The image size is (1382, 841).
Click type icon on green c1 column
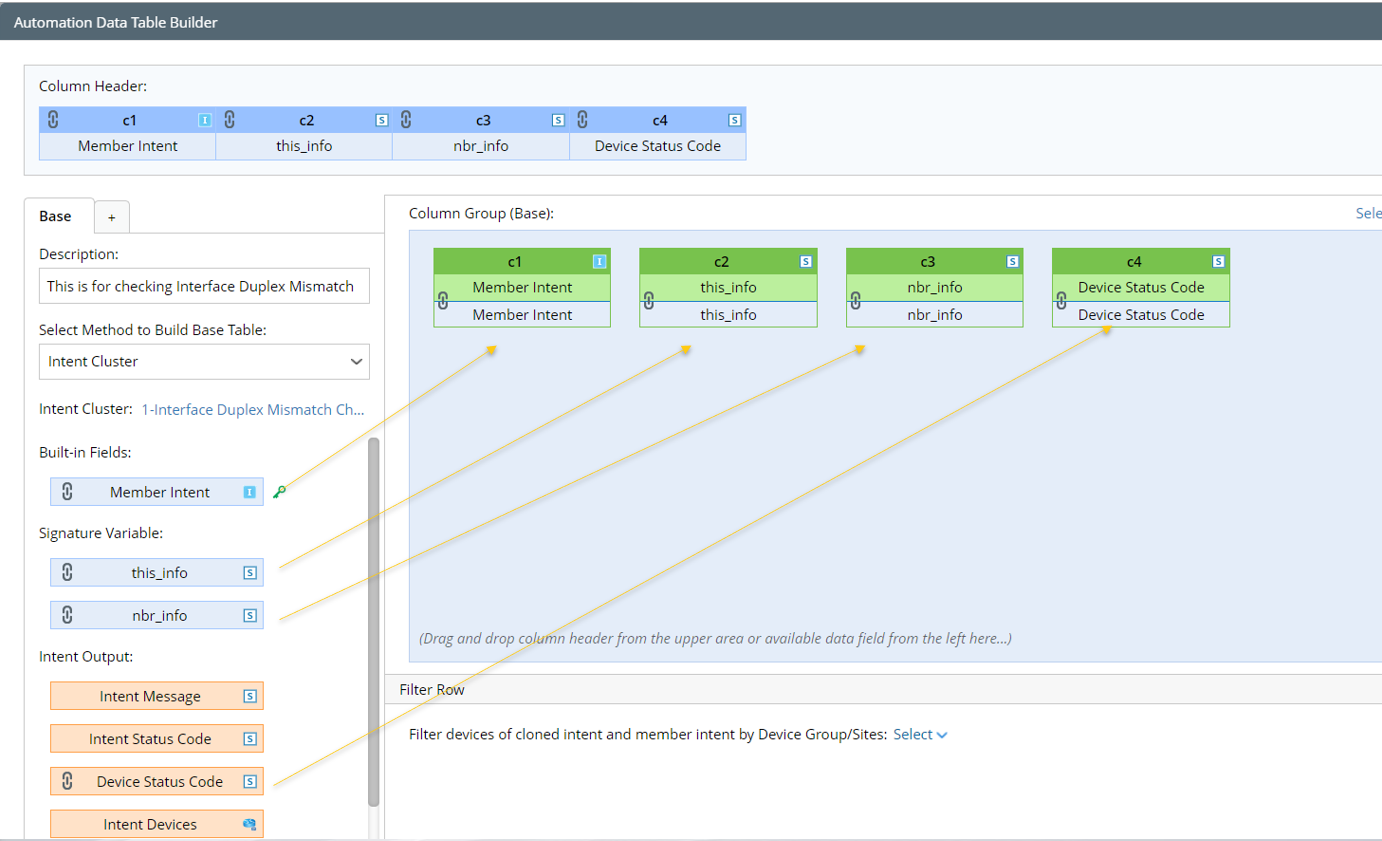coord(599,262)
